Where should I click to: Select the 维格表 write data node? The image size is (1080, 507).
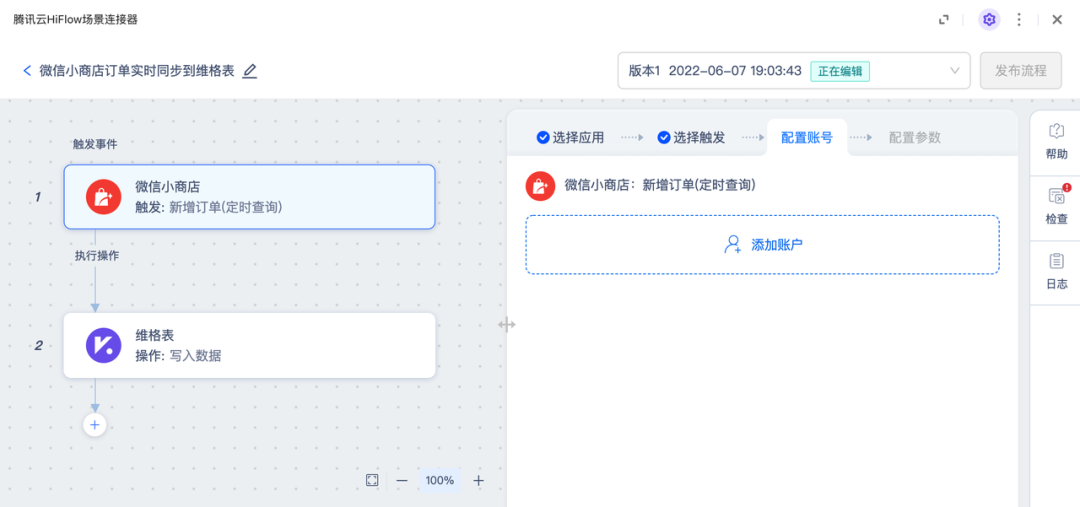coord(249,345)
